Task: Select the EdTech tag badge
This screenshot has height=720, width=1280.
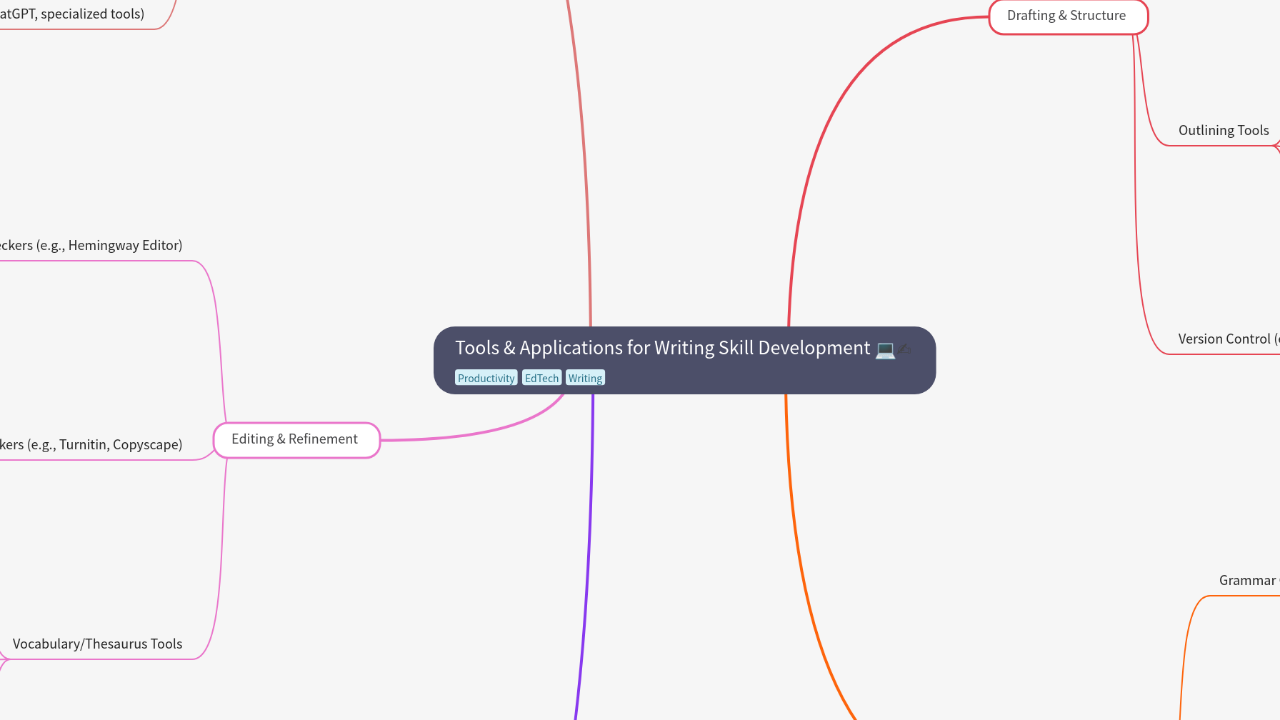Action: (541, 377)
